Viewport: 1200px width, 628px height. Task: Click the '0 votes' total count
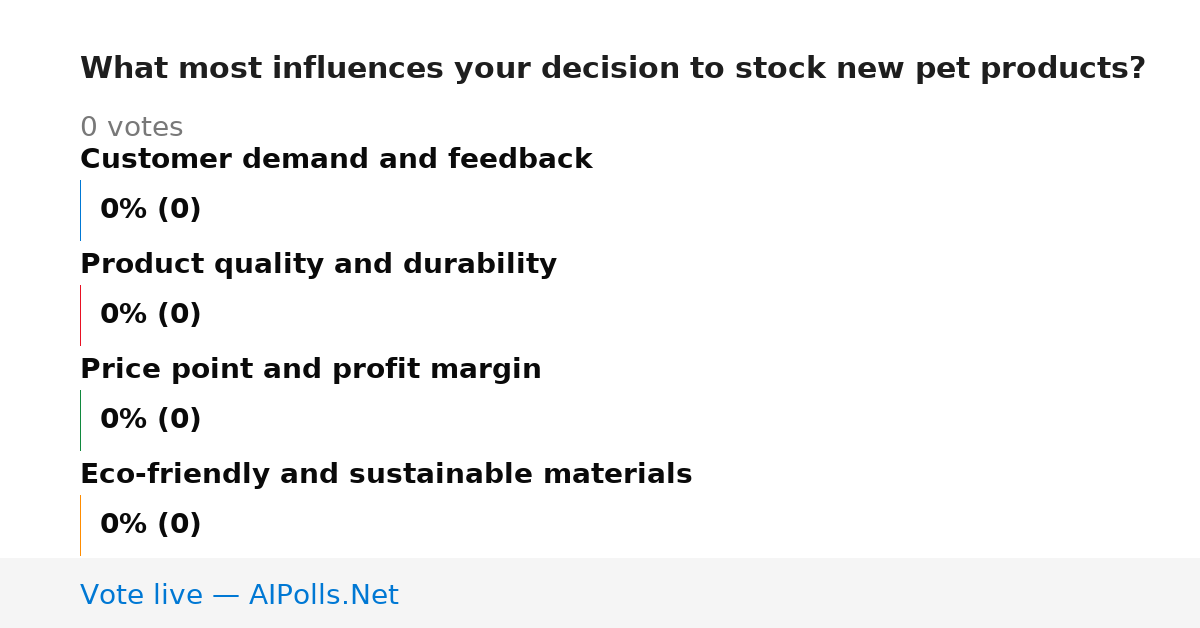pos(131,128)
